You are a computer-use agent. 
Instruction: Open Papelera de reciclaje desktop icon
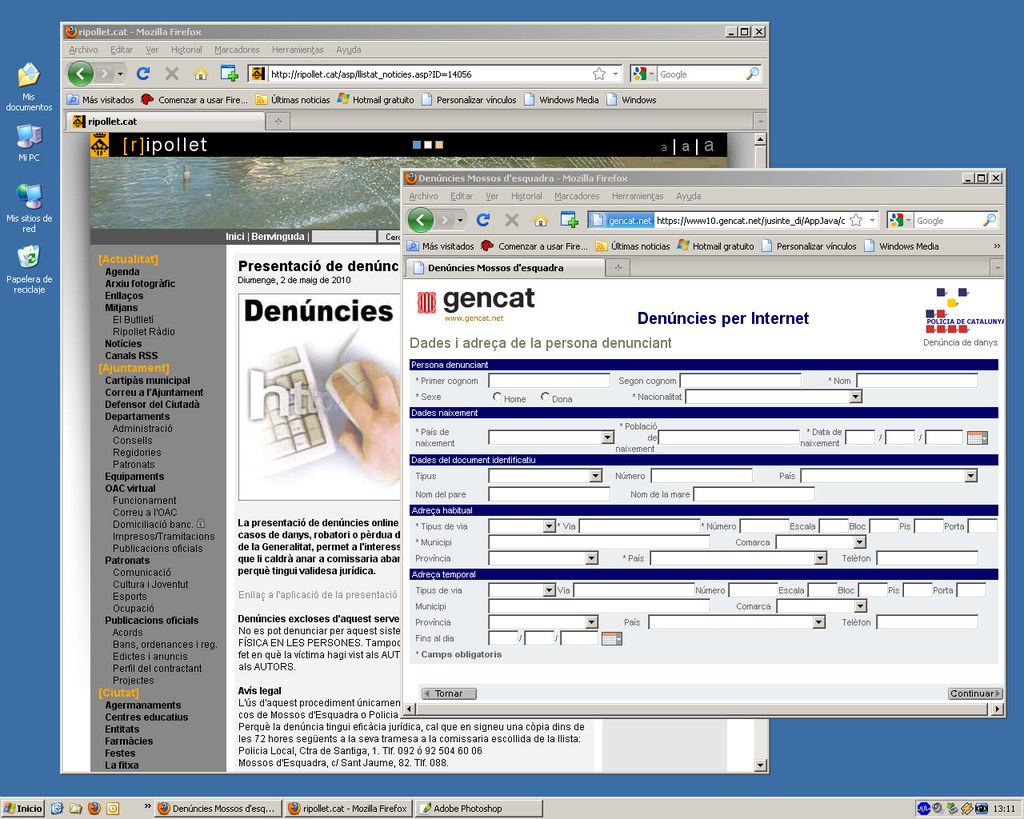29,257
